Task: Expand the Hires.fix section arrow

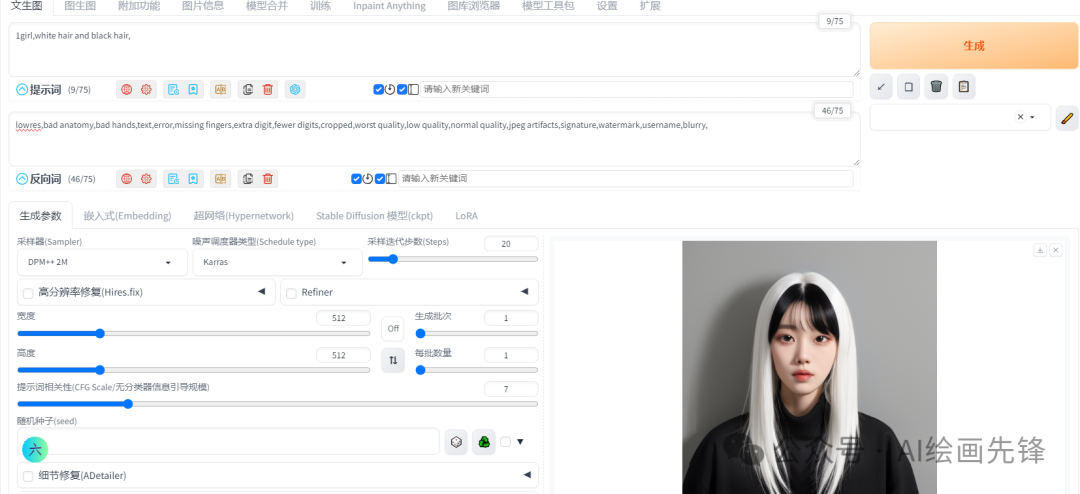Action: [262, 291]
